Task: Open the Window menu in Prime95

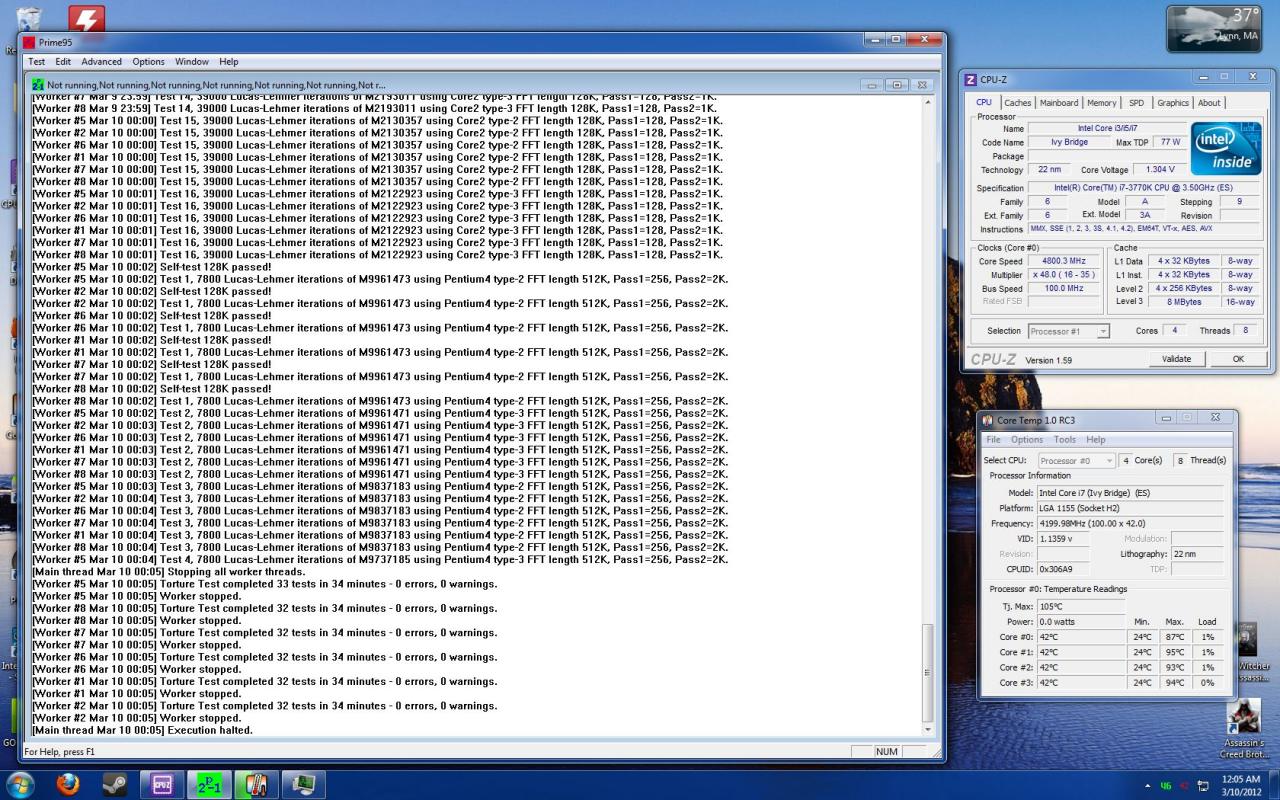Action: 192,62
